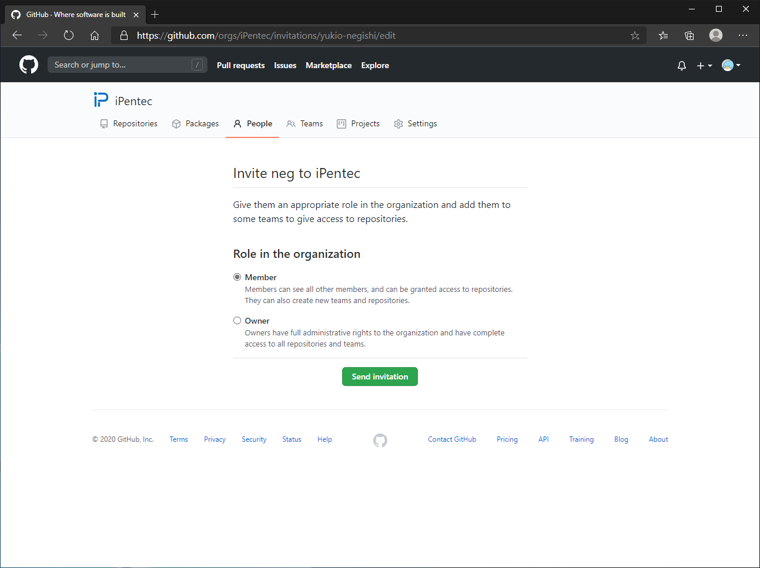Open browser settings and more menu
Screen dimensions: 760x568
(x=743, y=35)
